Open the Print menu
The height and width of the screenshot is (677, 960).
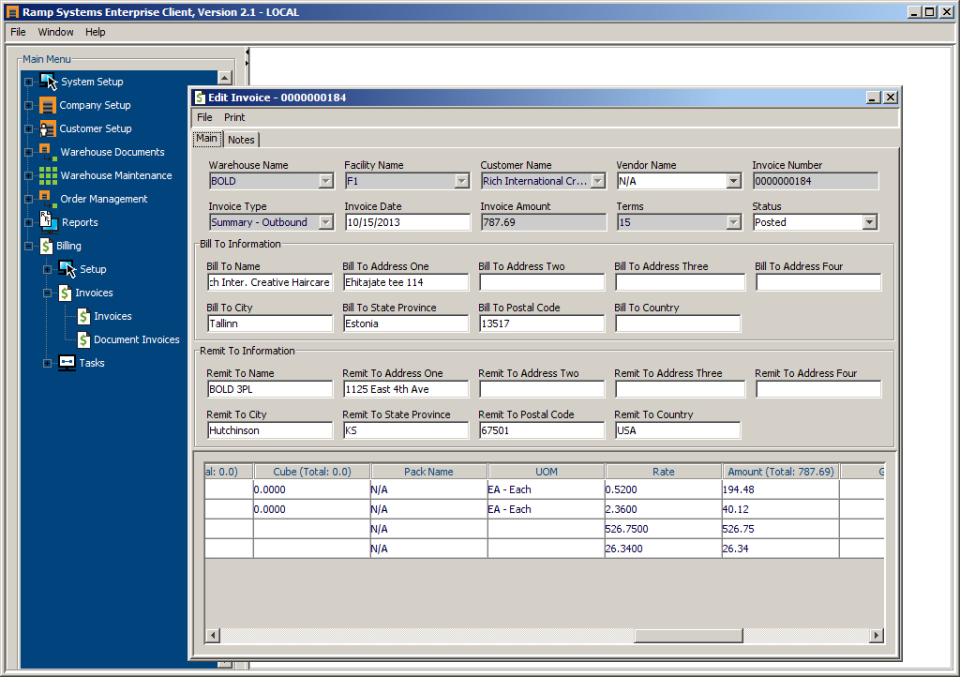[x=234, y=117]
